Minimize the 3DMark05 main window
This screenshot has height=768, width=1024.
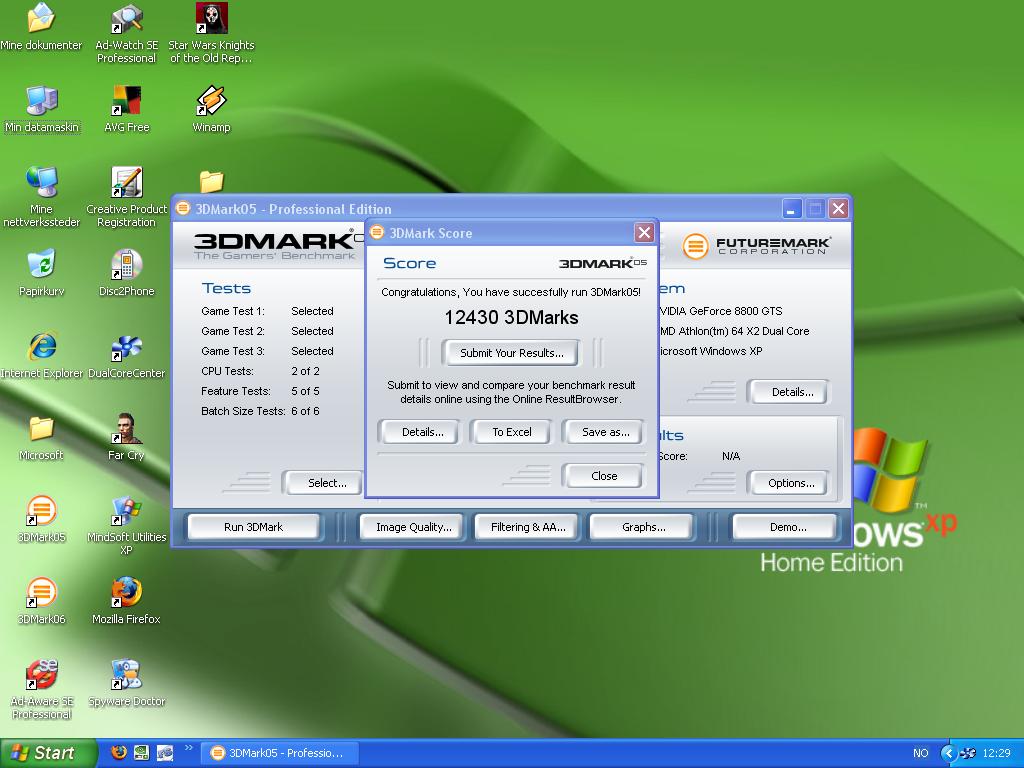click(x=791, y=209)
